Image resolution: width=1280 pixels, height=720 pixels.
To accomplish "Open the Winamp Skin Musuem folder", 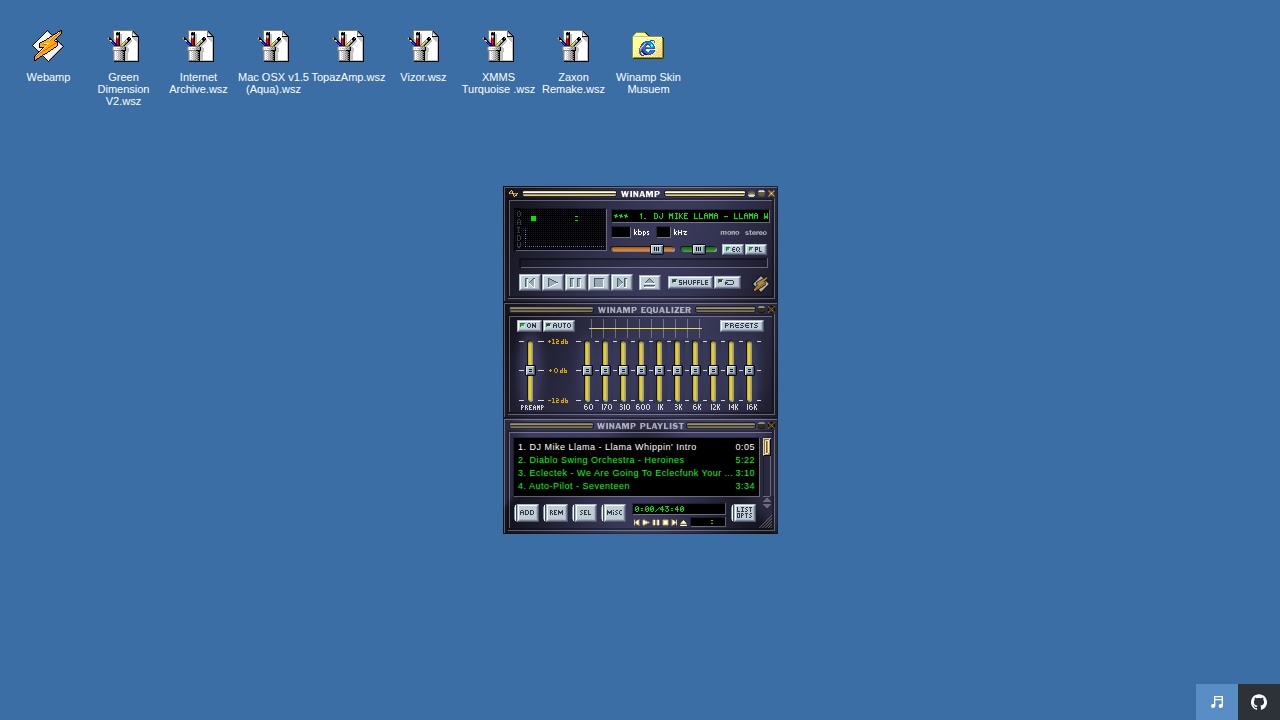I will click(x=648, y=62).
